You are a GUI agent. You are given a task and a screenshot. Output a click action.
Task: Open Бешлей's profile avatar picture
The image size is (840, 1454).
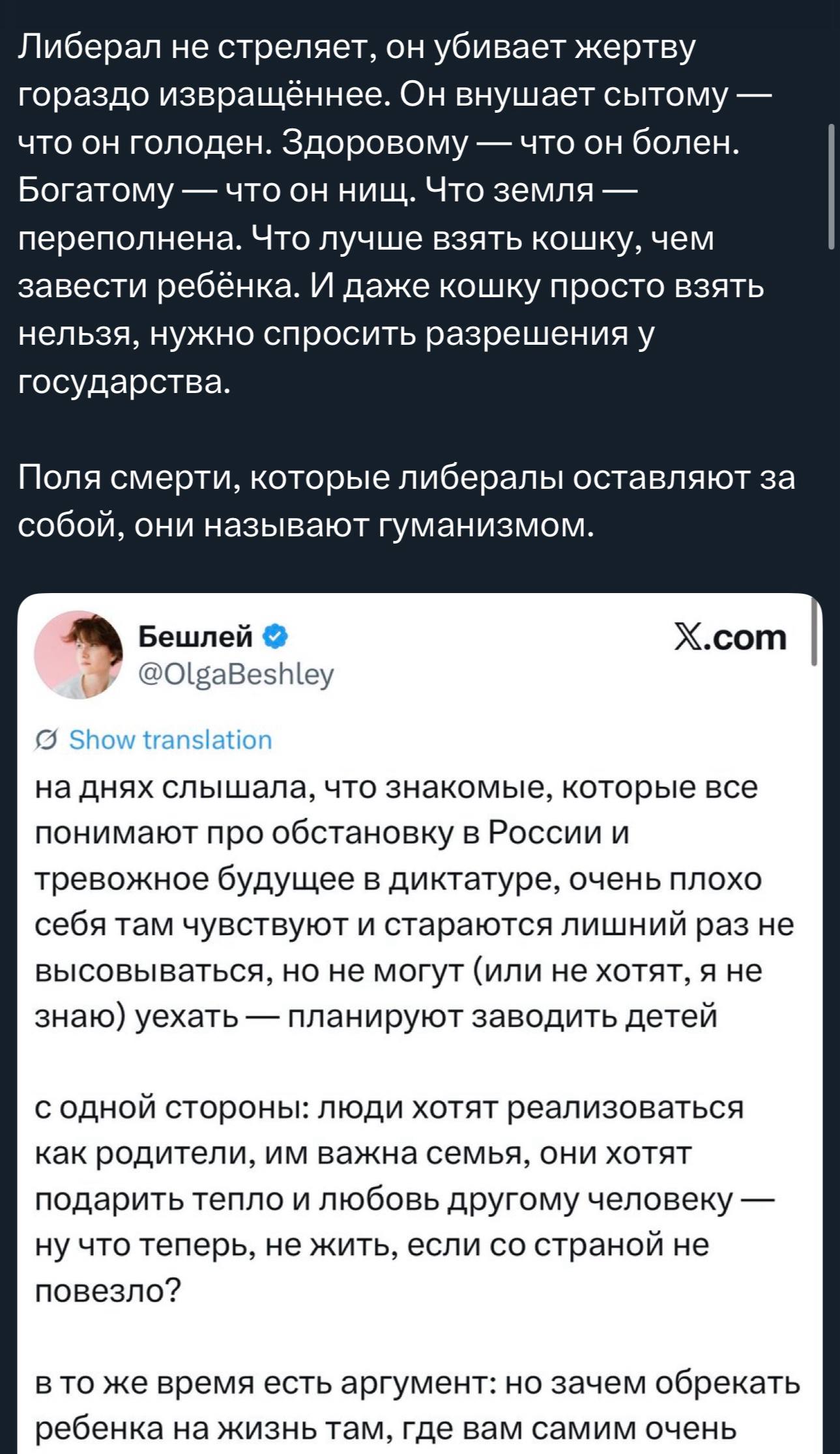pyautogui.click(x=79, y=654)
